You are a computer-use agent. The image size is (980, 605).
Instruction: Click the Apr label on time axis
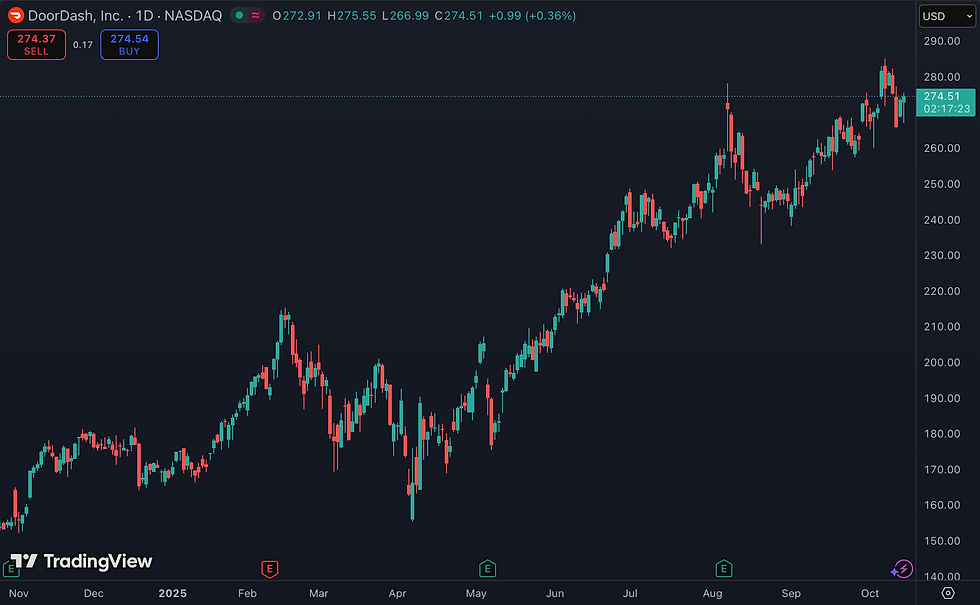point(398,593)
